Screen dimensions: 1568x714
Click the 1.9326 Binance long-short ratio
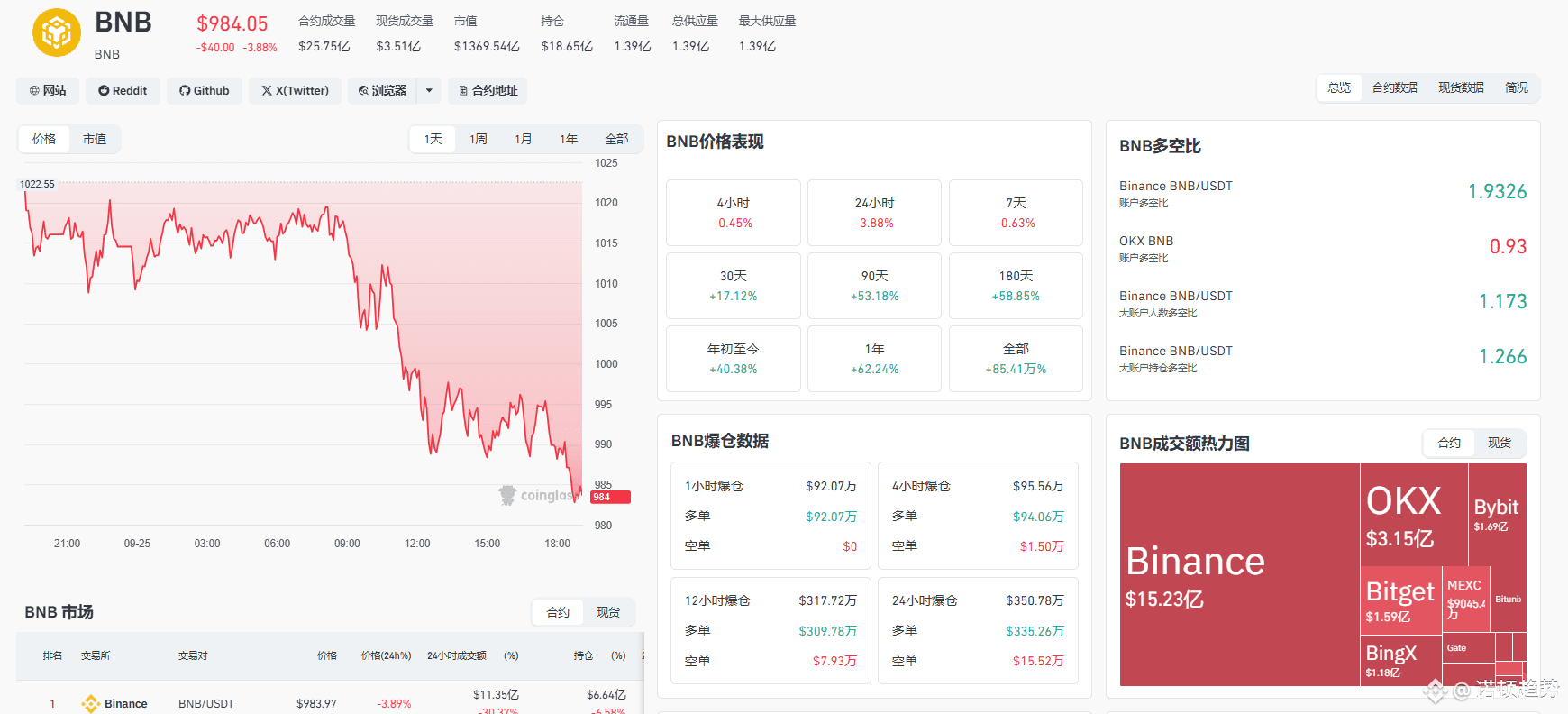(1497, 191)
